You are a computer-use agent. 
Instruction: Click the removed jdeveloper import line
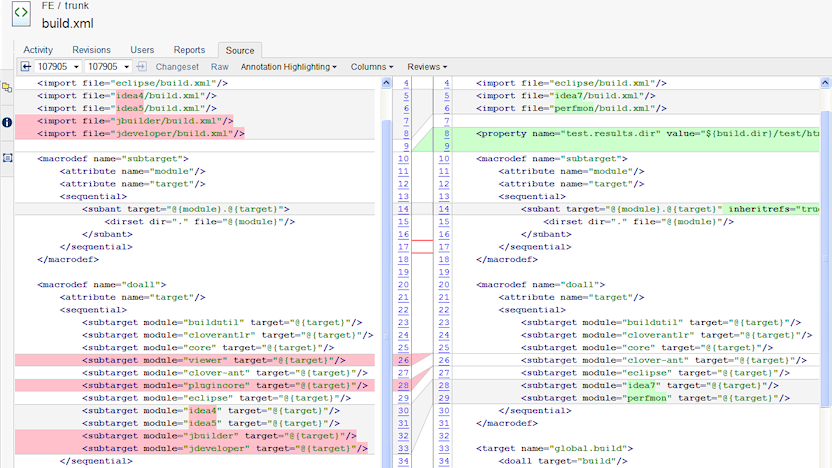pos(141,134)
